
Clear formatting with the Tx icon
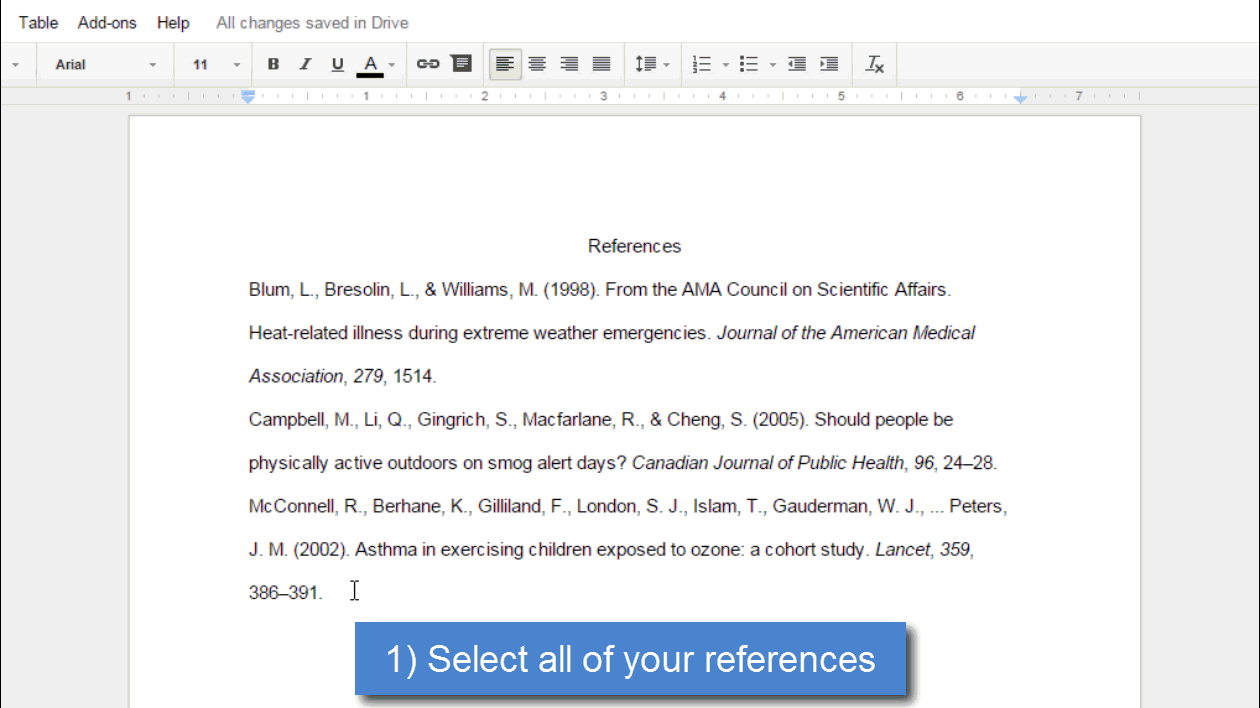[875, 63]
